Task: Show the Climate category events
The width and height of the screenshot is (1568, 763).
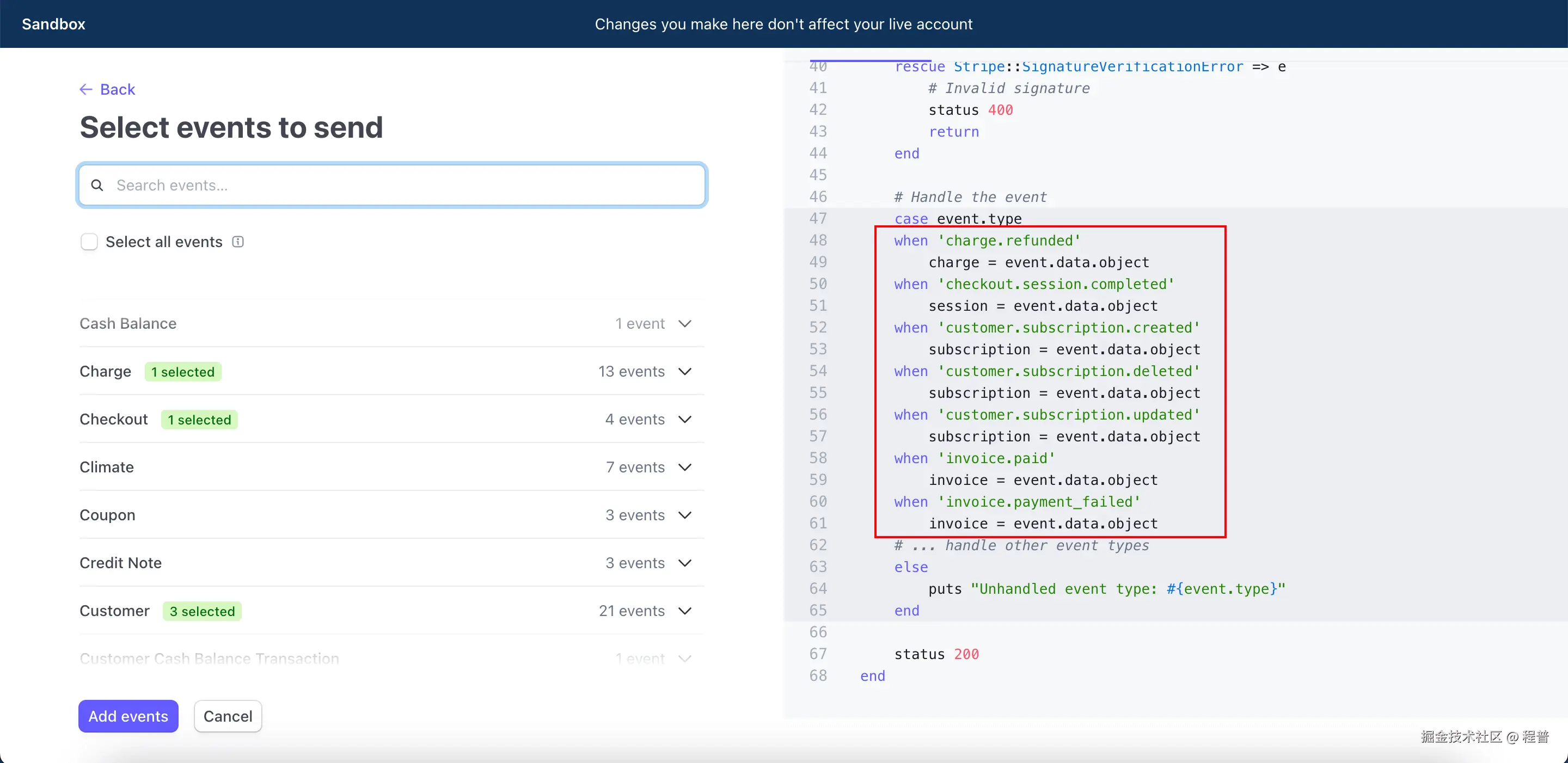Action: [685, 467]
